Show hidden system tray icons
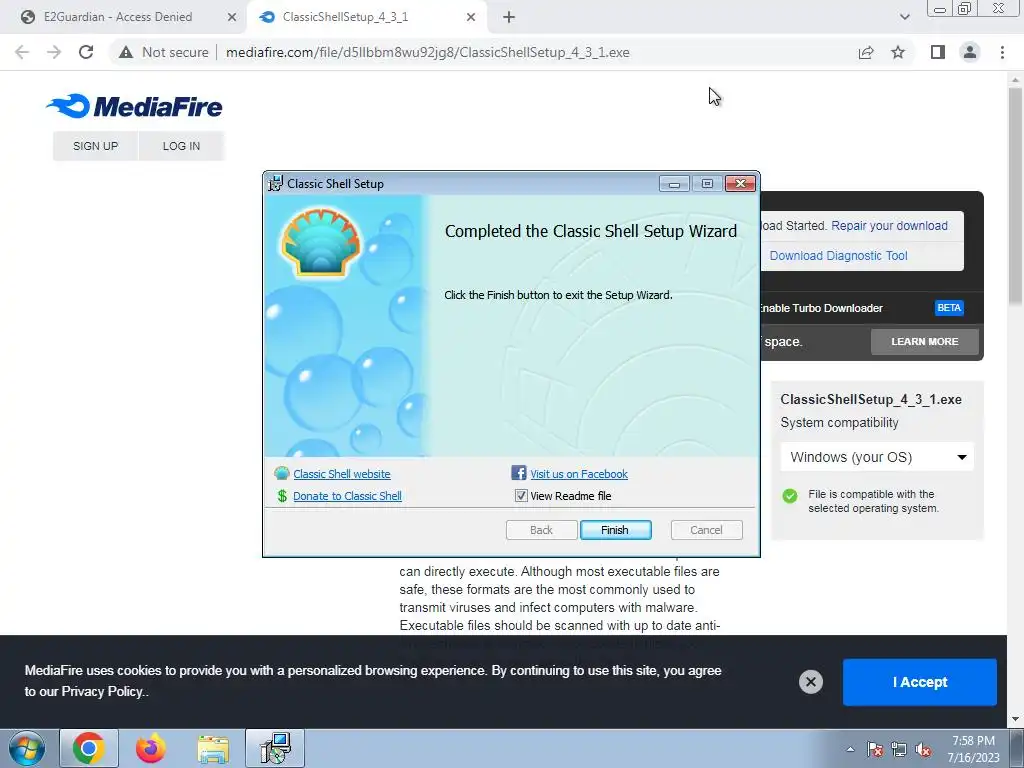The width and height of the screenshot is (1024, 768). (850, 749)
